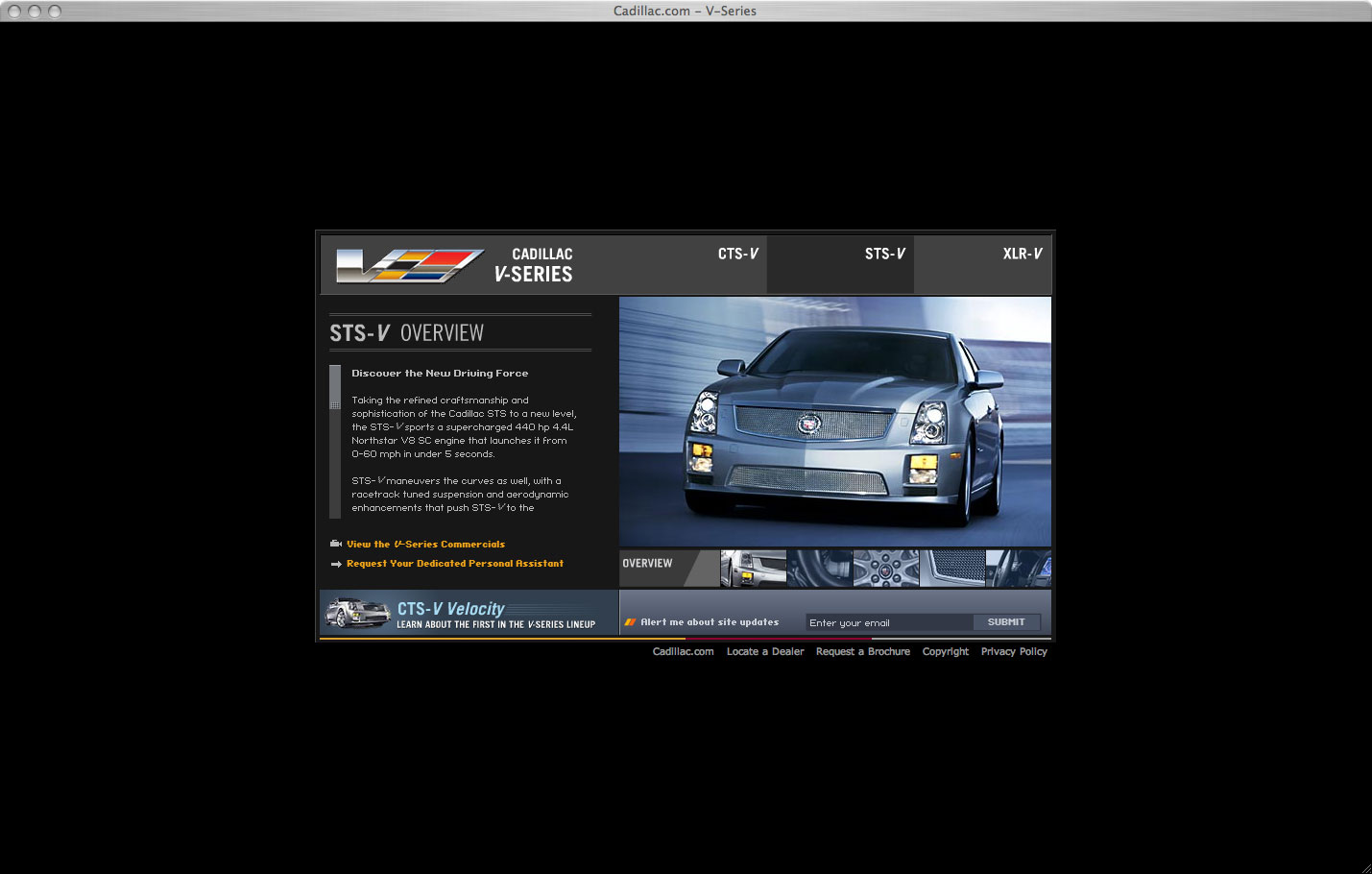1372x874 pixels.
Task: Select the dashboard interior thumbnail
Action: (x=1019, y=568)
